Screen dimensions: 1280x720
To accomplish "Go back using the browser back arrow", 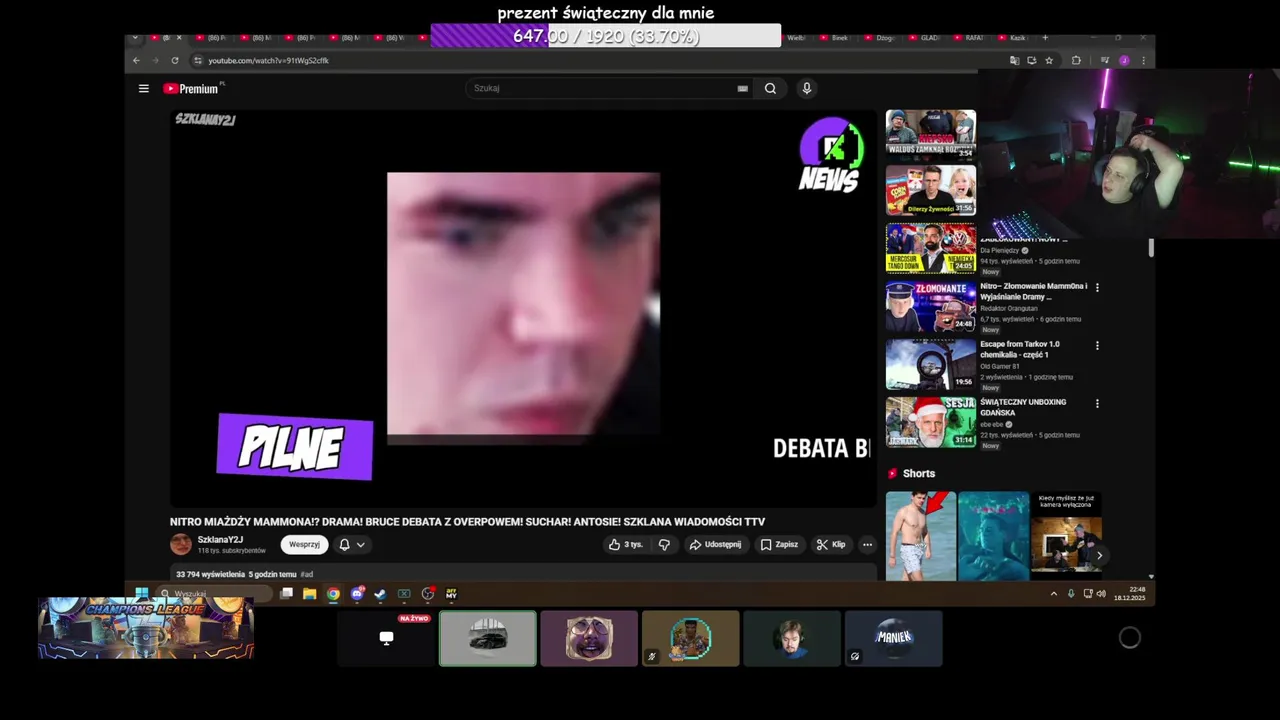I will [x=136, y=60].
